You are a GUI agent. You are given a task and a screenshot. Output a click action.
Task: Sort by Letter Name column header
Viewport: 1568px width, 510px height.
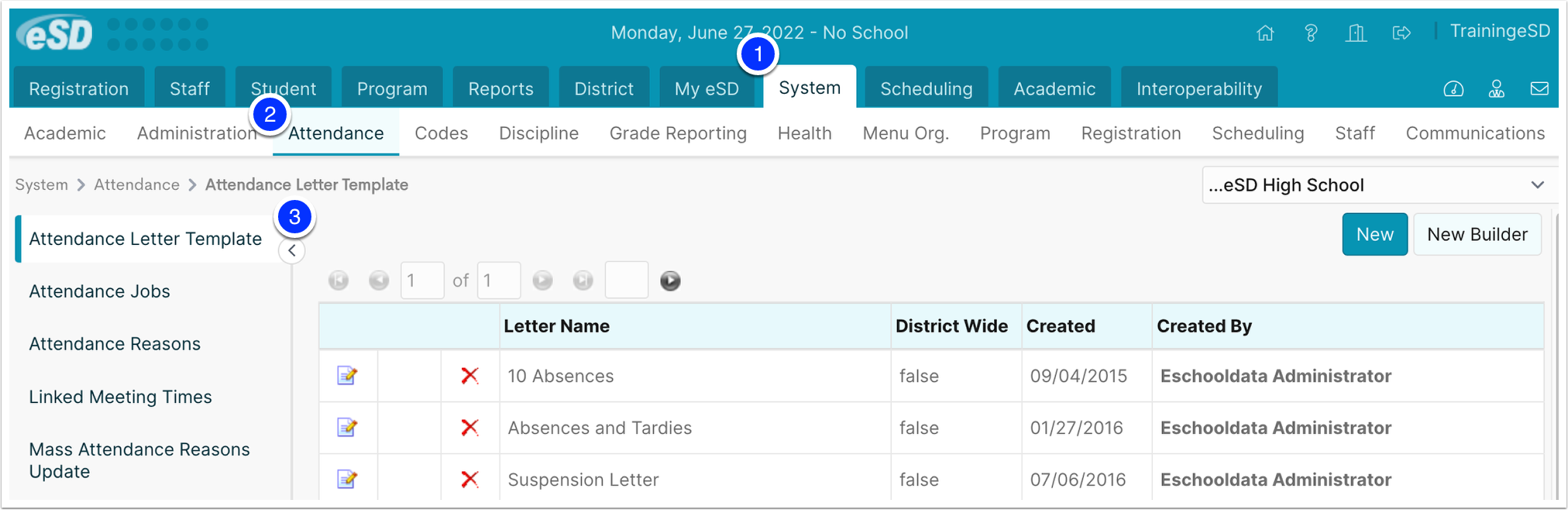coord(556,326)
